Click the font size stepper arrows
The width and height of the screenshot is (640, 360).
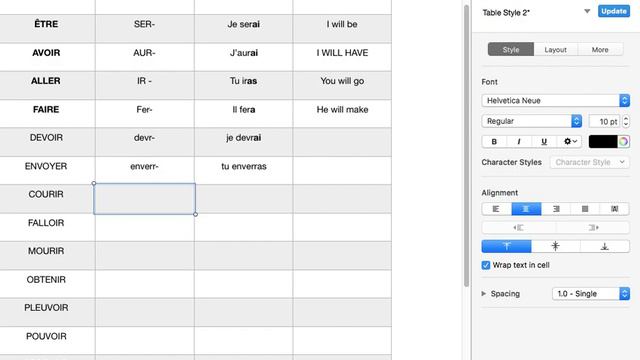coord(625,121)
